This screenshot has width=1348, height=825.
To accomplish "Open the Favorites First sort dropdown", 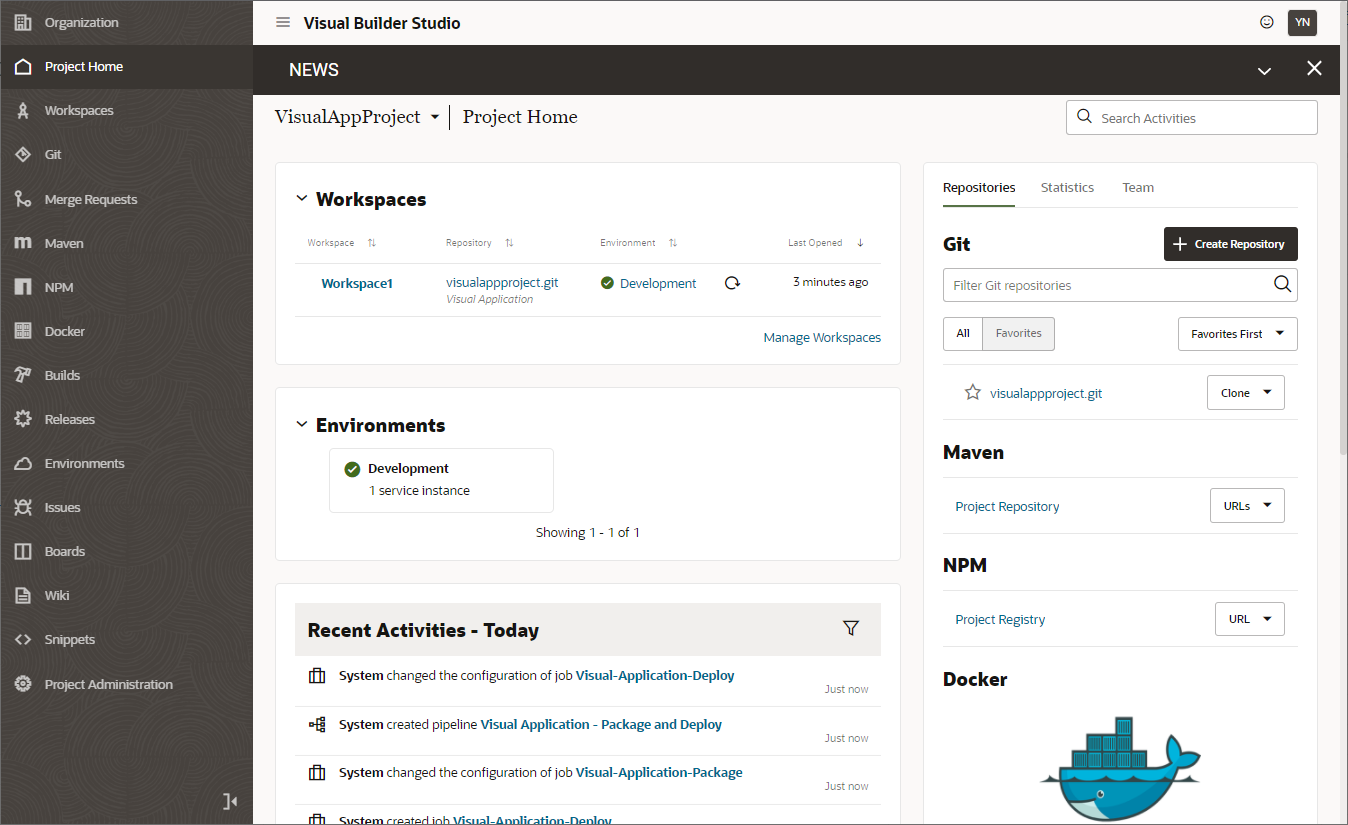I will click(x=1237, y=334).
